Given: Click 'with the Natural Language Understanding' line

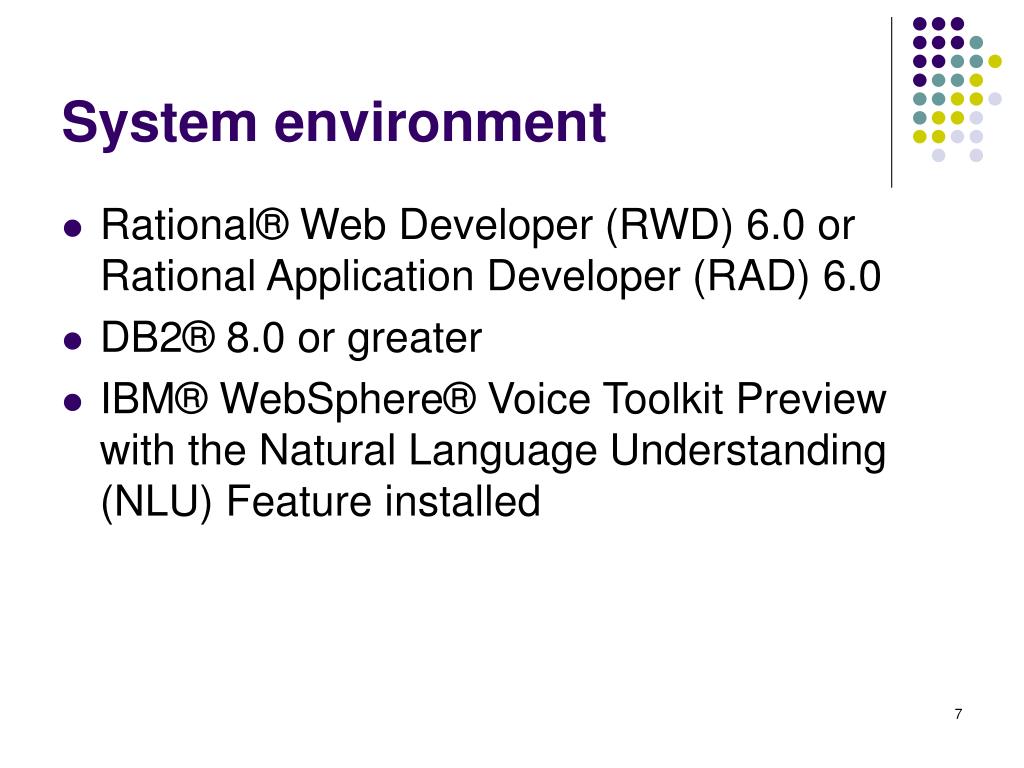Looking at the screenshot, I should click(493, 451).
